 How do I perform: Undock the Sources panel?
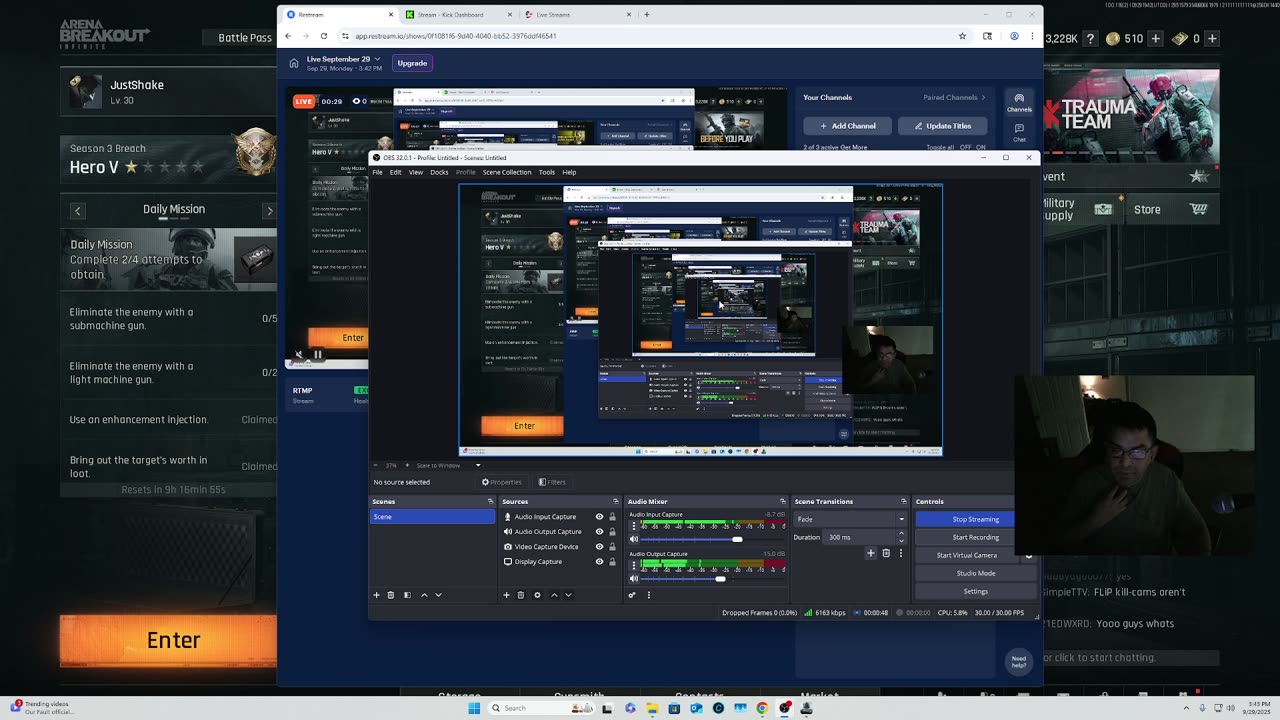click(615, 501)
